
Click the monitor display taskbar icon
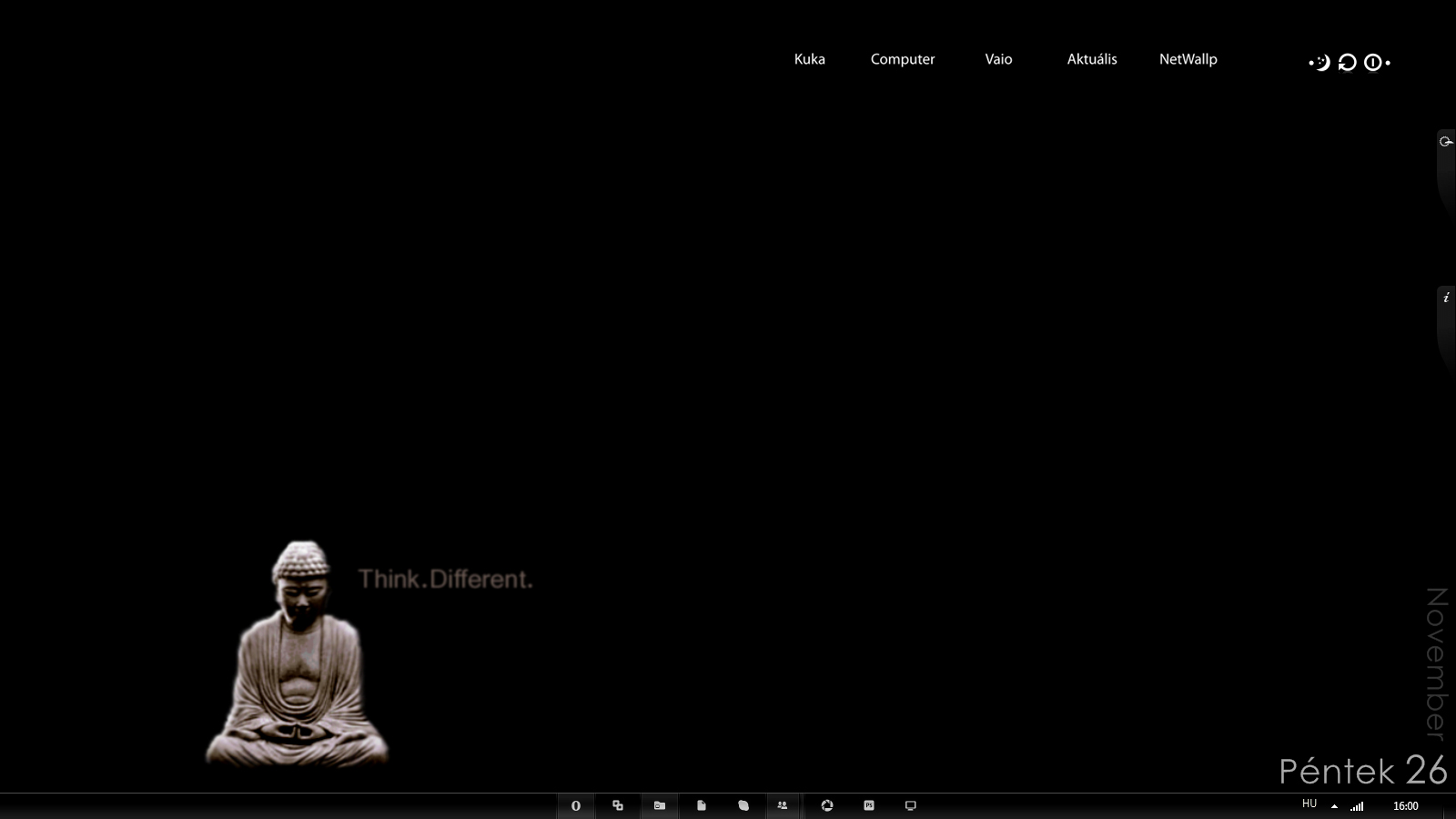[x=911, y=805]
